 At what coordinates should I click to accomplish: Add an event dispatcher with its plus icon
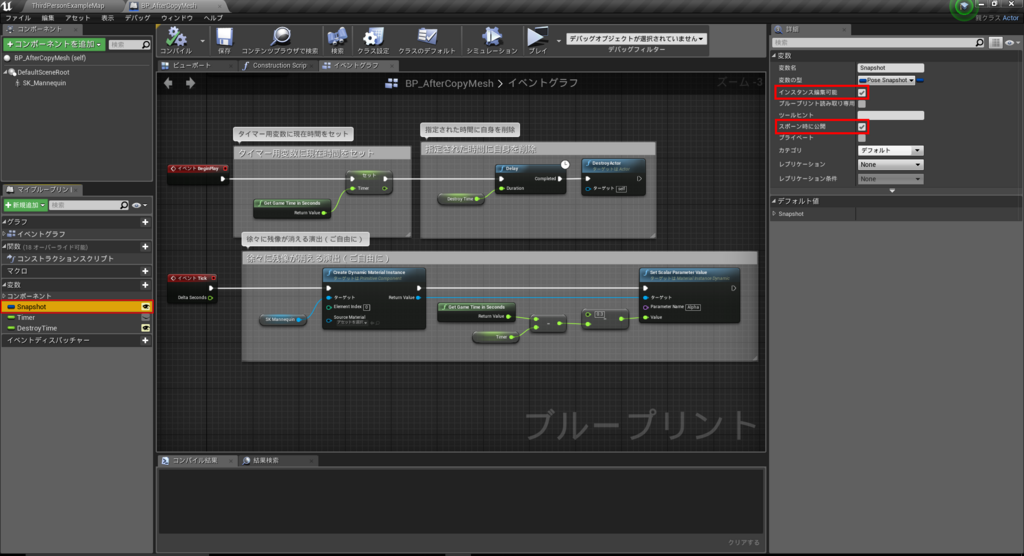(x=145, y=340)
